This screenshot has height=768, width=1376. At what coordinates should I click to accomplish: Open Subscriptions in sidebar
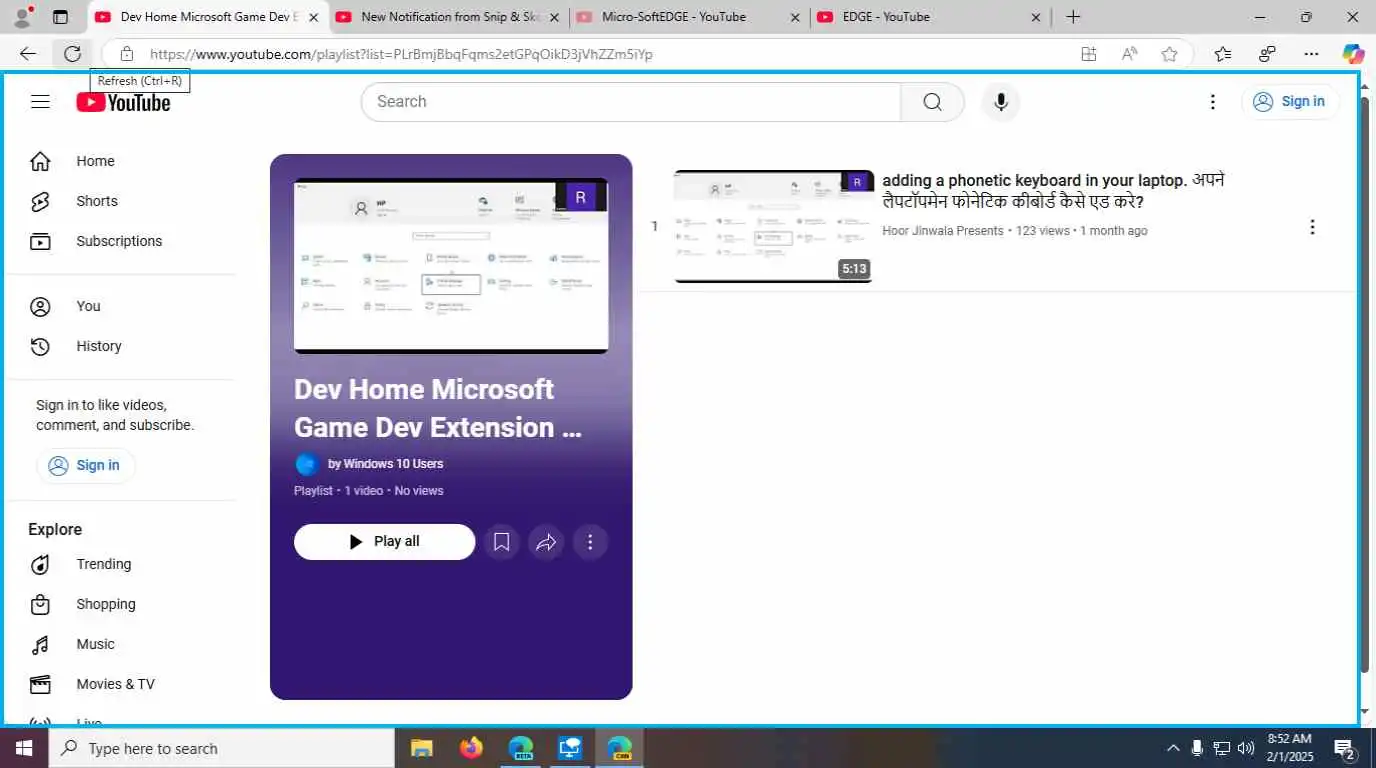coord(119,241)
